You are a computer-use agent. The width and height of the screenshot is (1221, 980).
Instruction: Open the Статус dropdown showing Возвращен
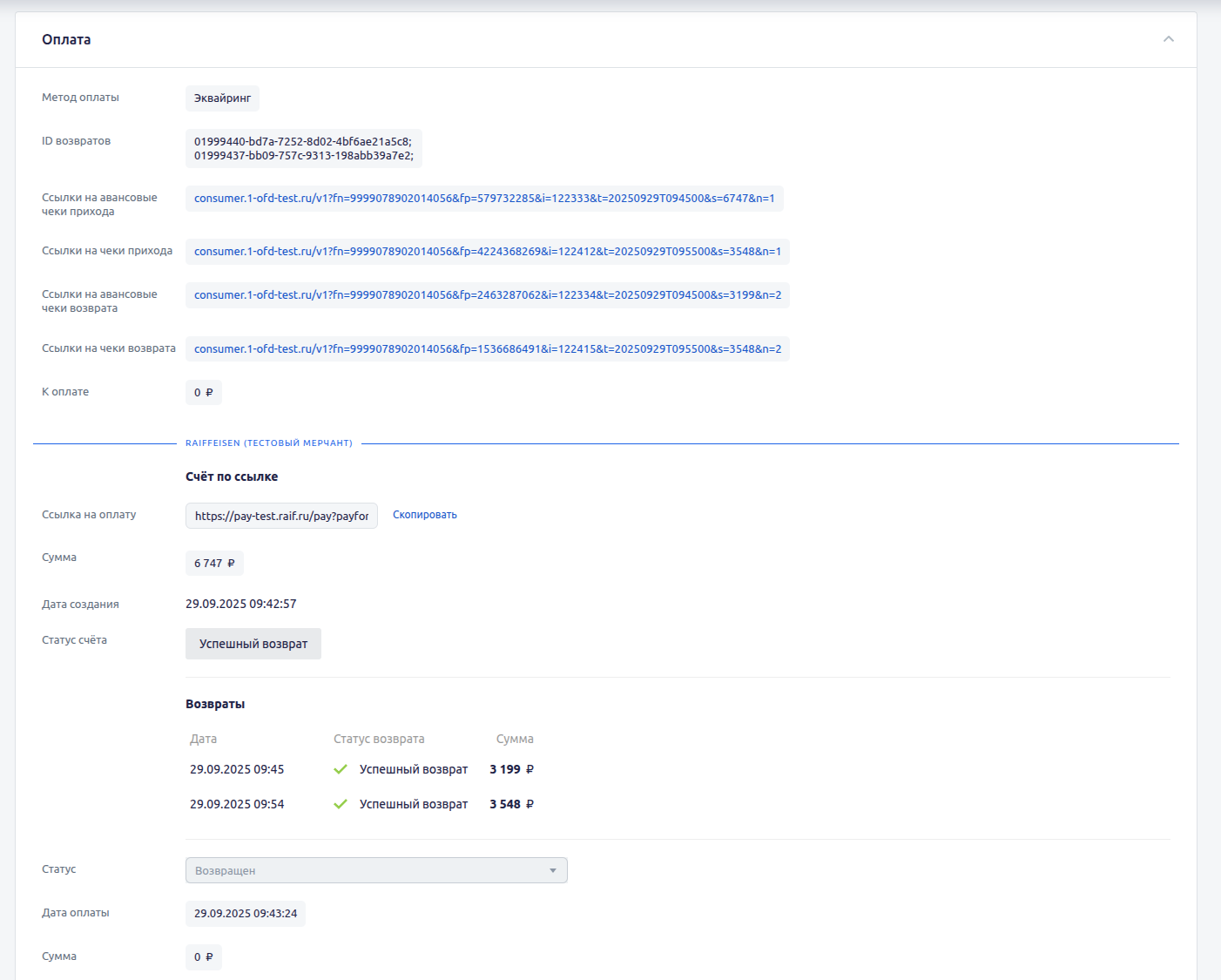click(x=376, y=870)
